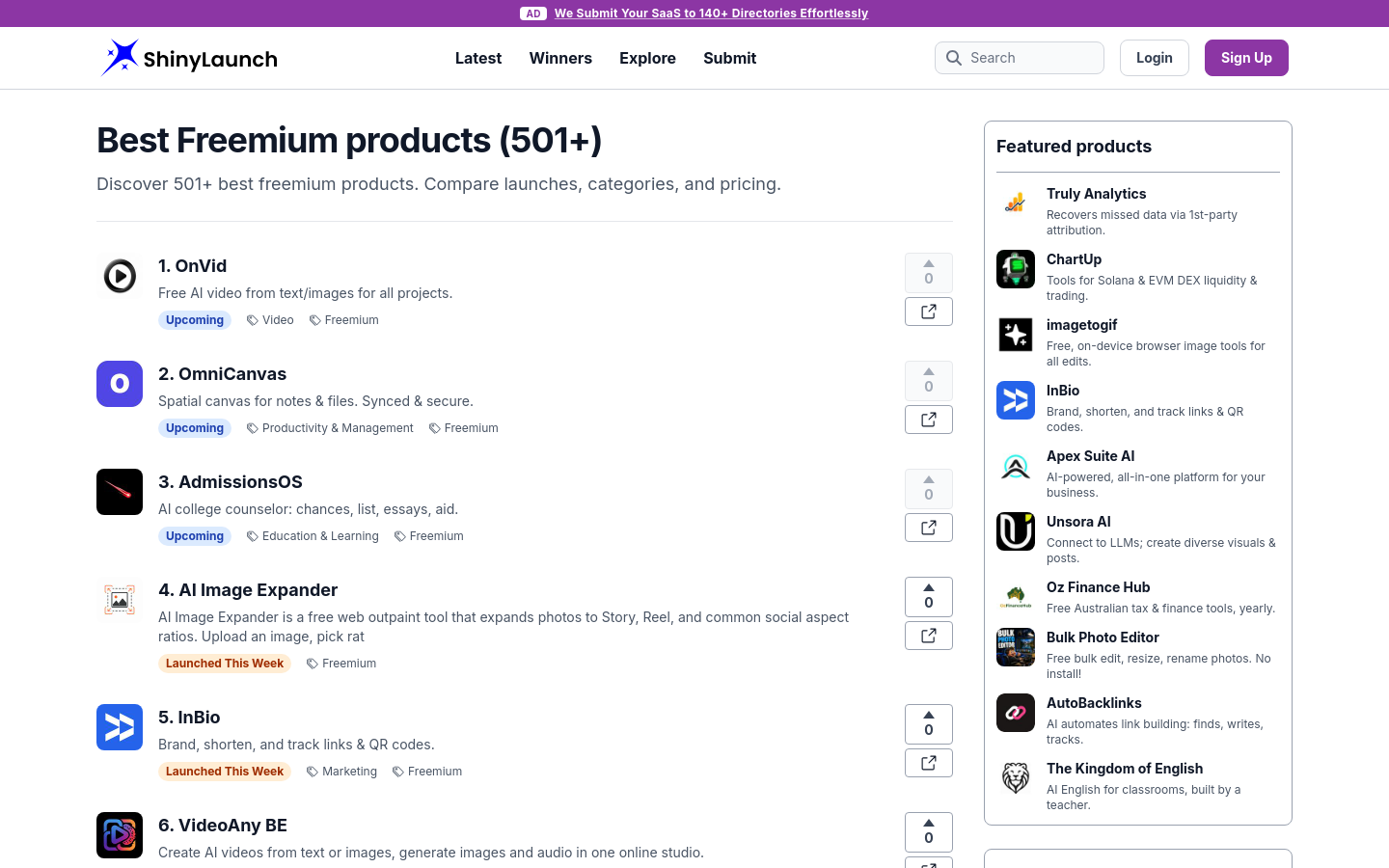Open Truly Analytics from Featured products
Image resolution: width=1389 pixels, height=868 pixels.
1097,194
